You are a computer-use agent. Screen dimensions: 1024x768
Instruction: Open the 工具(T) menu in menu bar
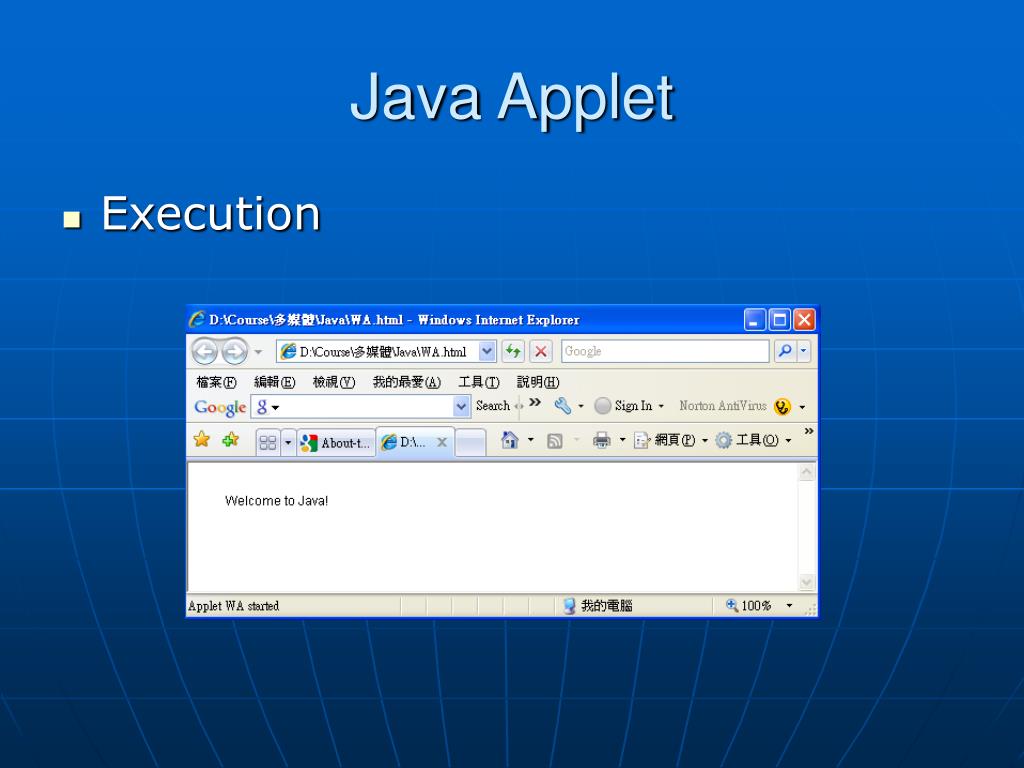click(479, 382)
